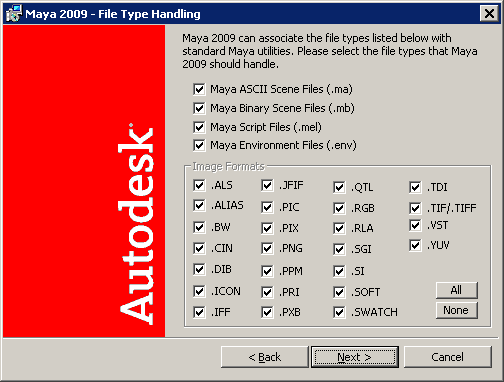Toggle the .SI checkbox
The height and width of the screenshot is (382, 504).
pyautogui.click(x=339, y=271)
